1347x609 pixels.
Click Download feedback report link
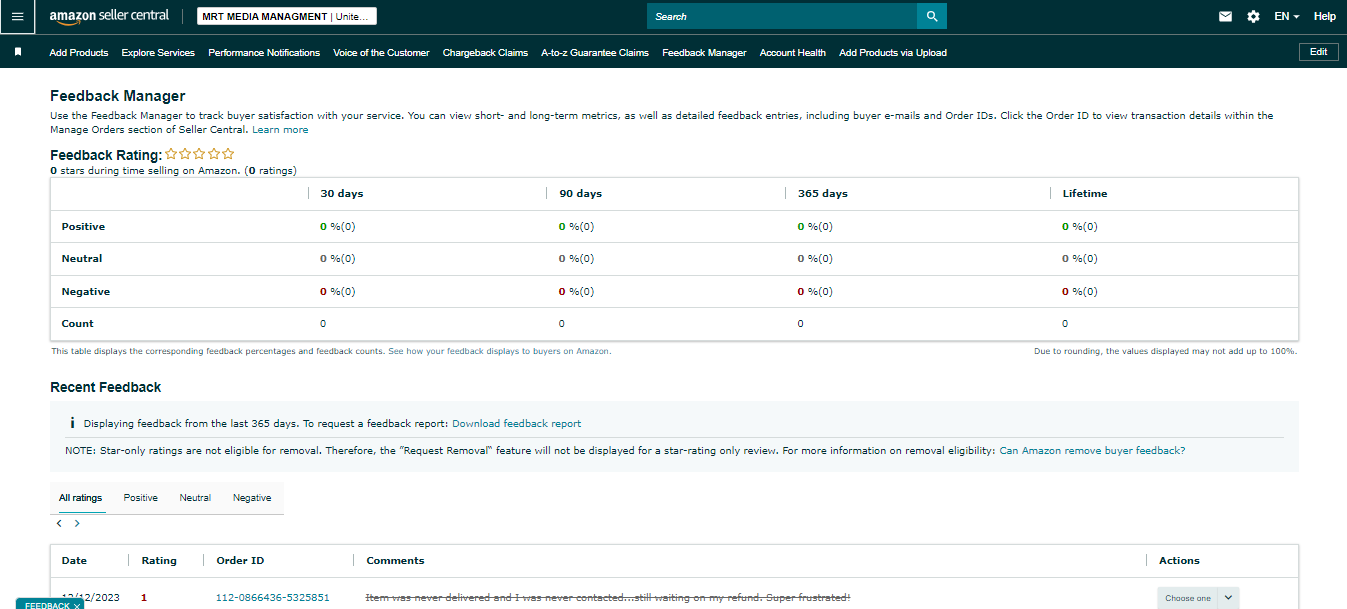(x=516, y=424)
